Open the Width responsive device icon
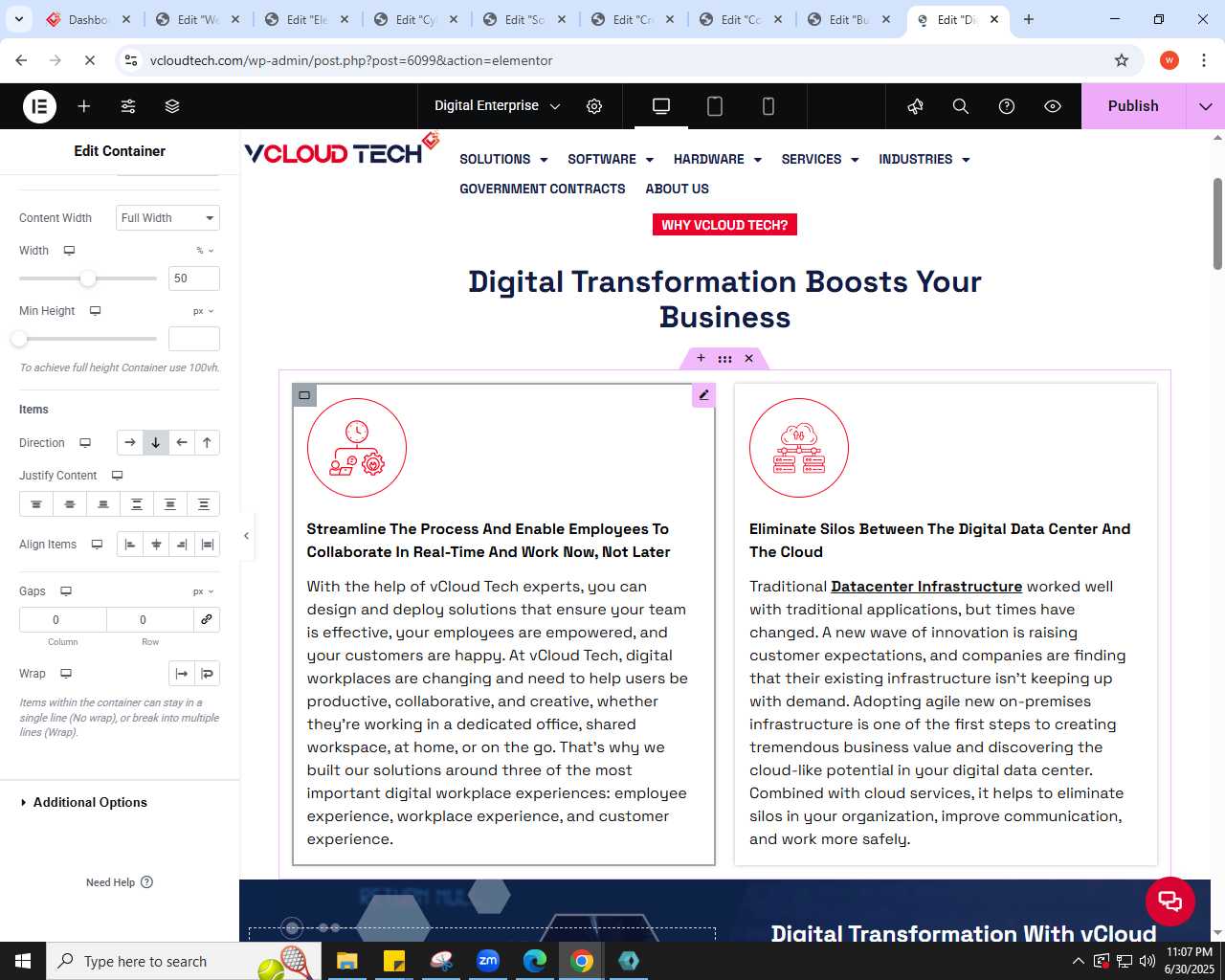 [69, 251]
